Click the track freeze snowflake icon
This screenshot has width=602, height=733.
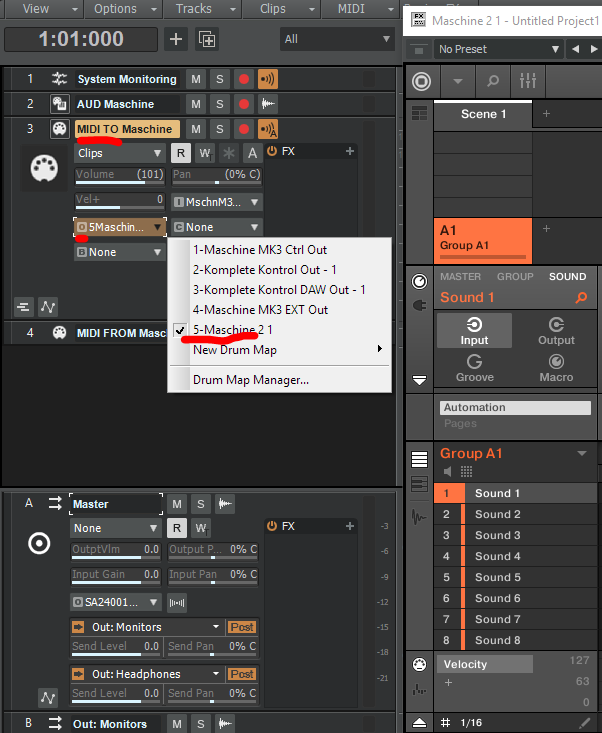[x=229, y=153]
